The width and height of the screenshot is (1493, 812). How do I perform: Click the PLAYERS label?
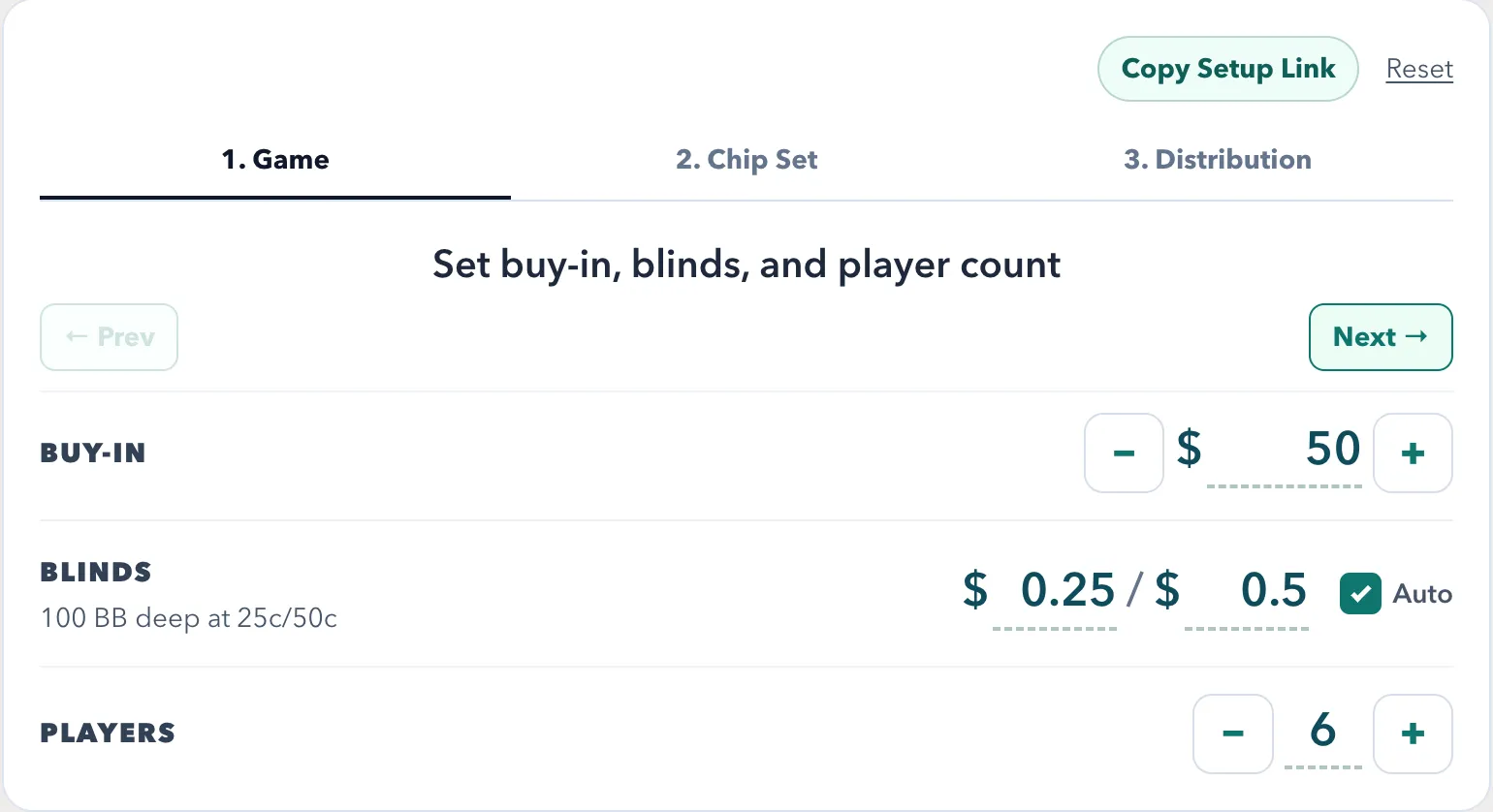108,734
